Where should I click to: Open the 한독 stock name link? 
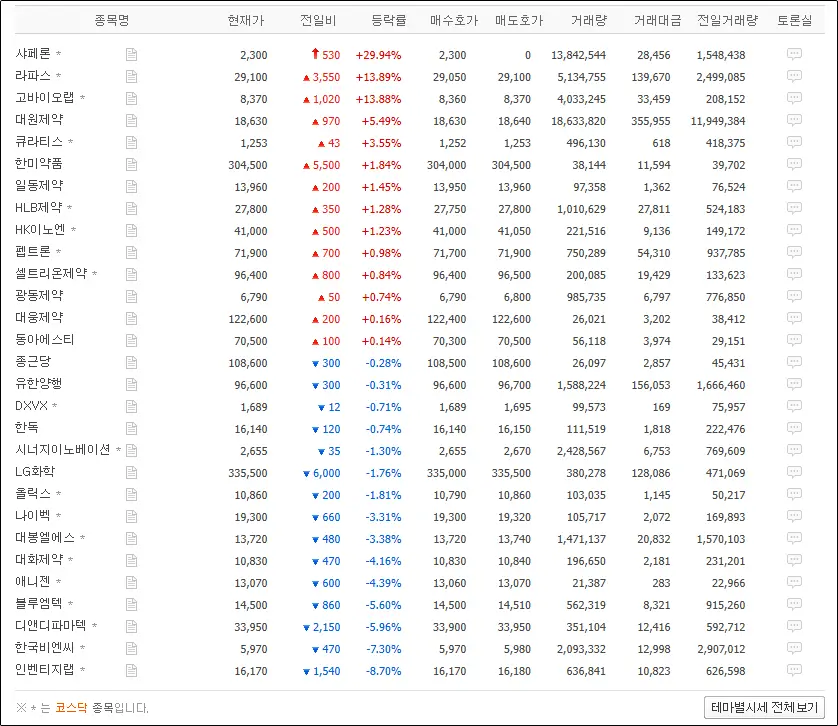(x=27, y=428)
